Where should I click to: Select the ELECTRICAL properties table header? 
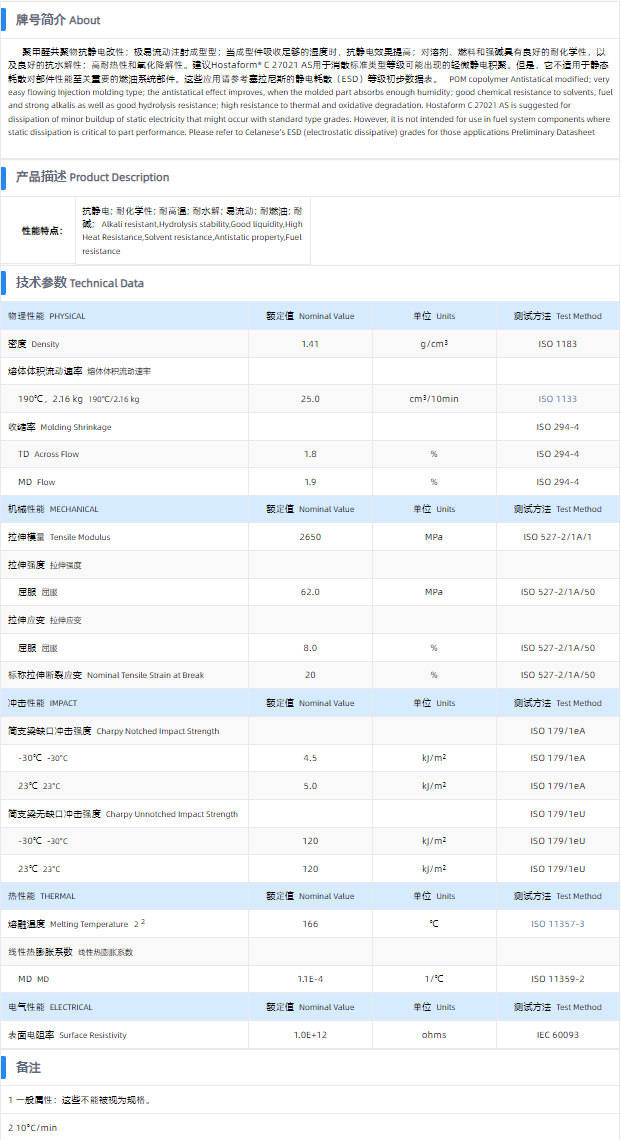click(50, 1007)
